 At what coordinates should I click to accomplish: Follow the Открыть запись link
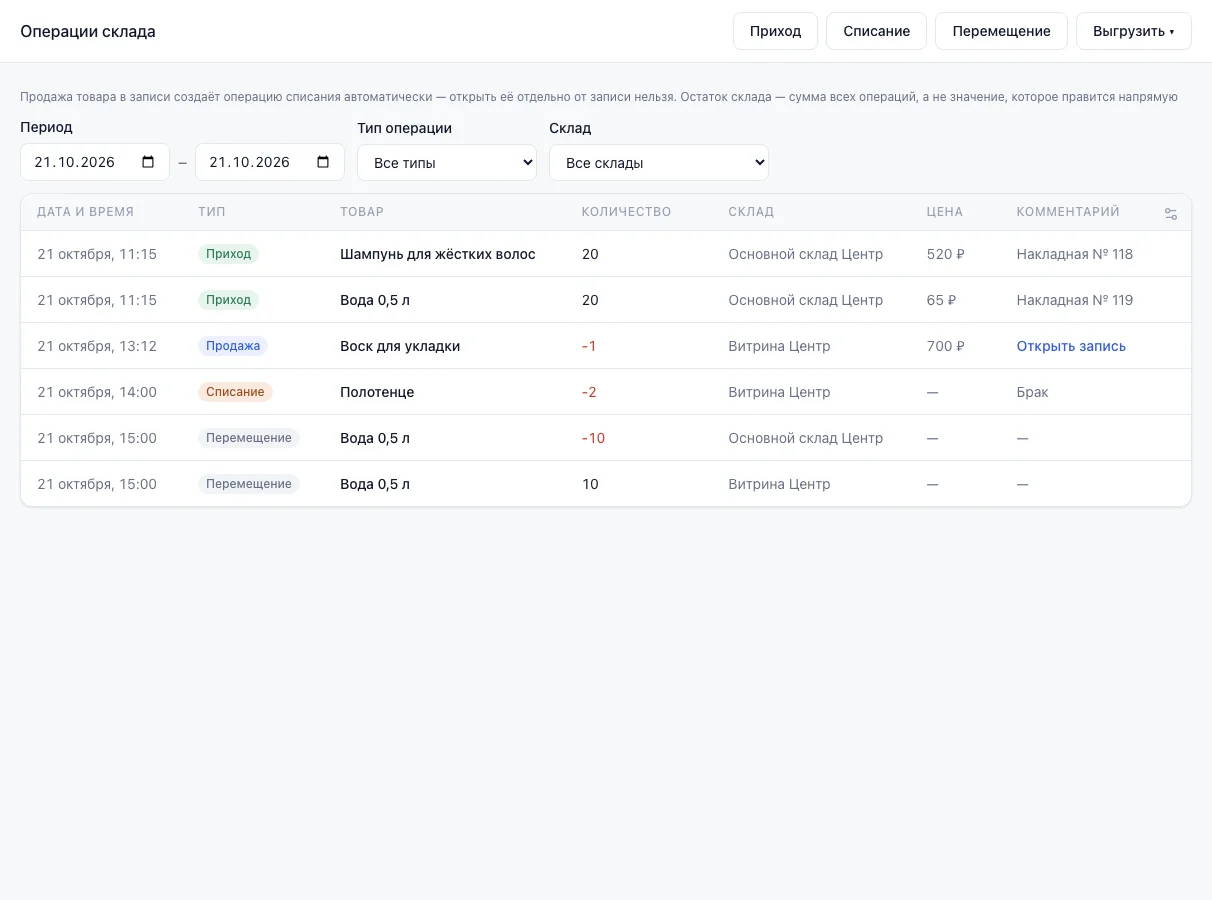(1071, 346)
